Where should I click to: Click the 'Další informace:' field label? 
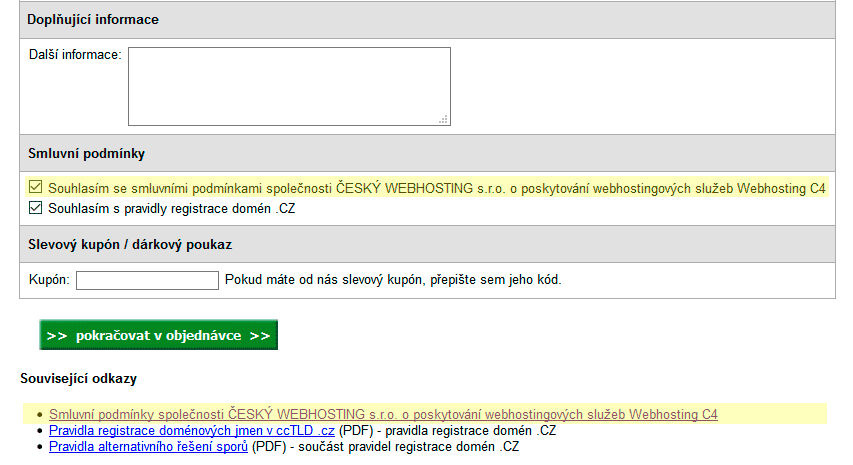click(76, 54)
